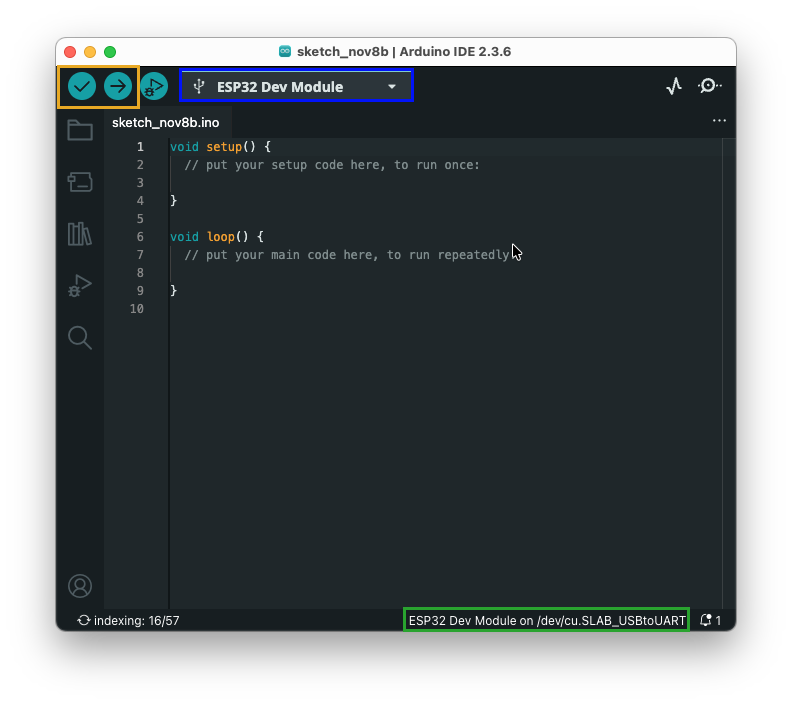Minimize the window with yellow button
Screen dimensions: 792x705
(90, 52)
